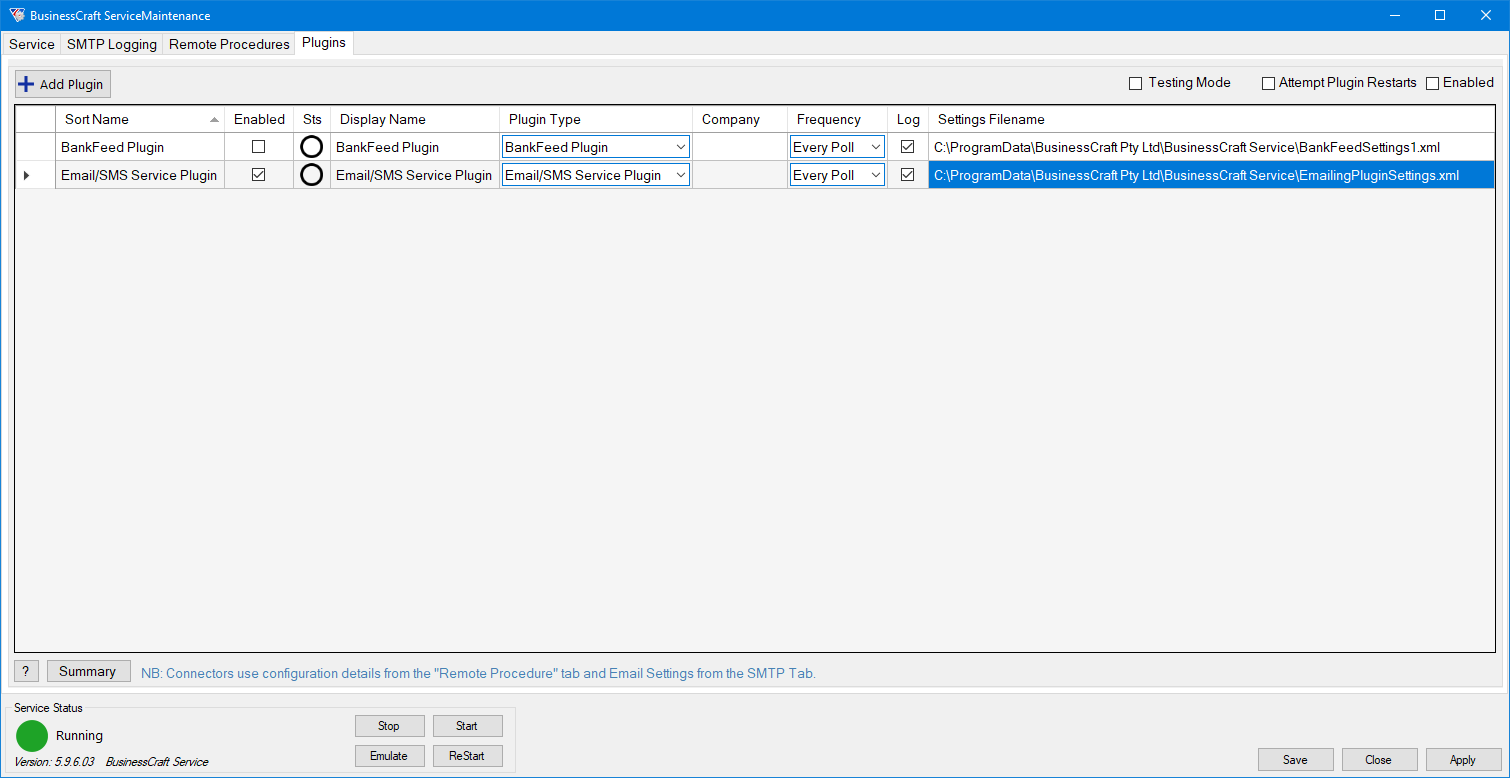This screenshot has height=778, width=1510.
Task: Stop the BusinessCraft service
Action: [389, 726]
